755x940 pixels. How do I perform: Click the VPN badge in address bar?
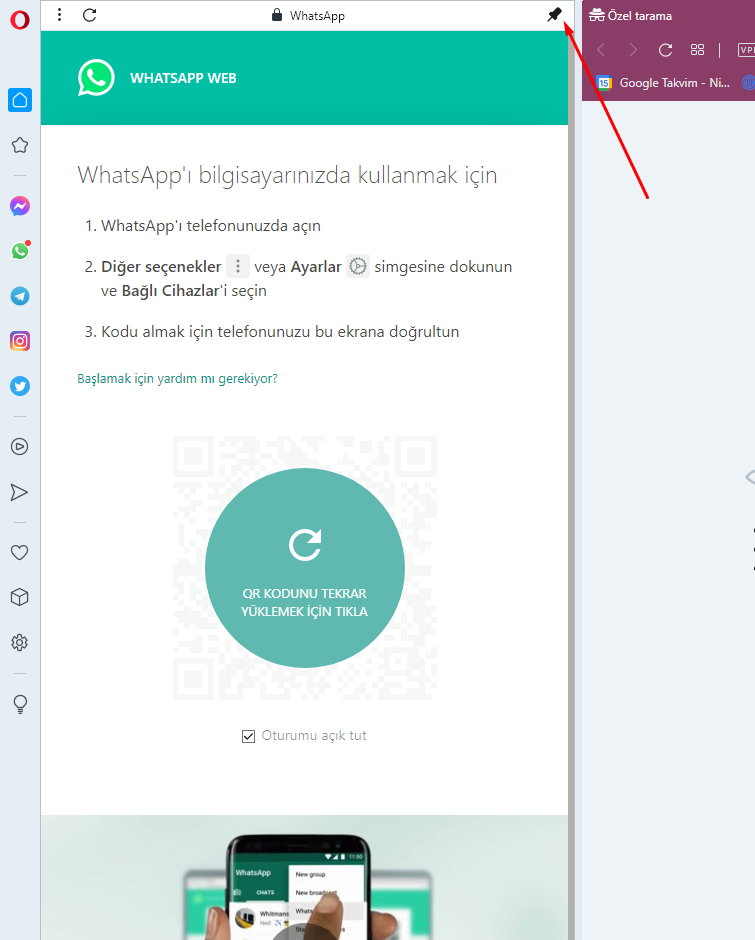(747, 50)
